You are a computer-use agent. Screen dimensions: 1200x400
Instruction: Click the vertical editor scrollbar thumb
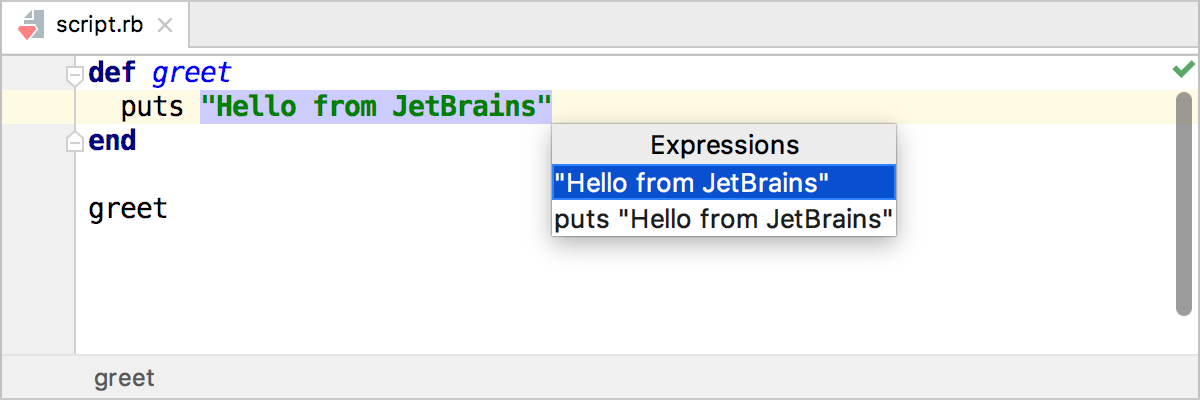1183,200
